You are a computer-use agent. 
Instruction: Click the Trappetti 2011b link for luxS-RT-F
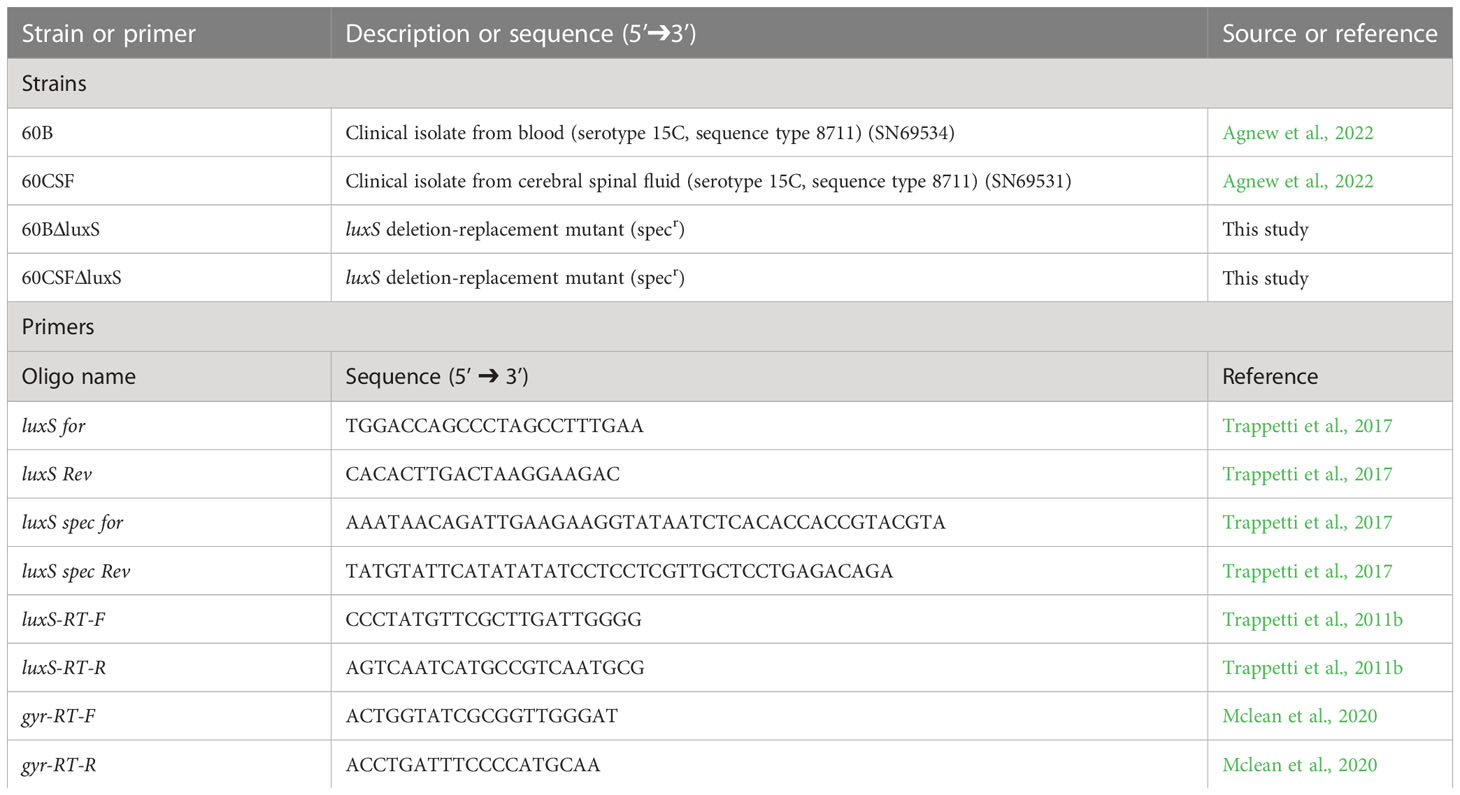tap(1312, 620)
